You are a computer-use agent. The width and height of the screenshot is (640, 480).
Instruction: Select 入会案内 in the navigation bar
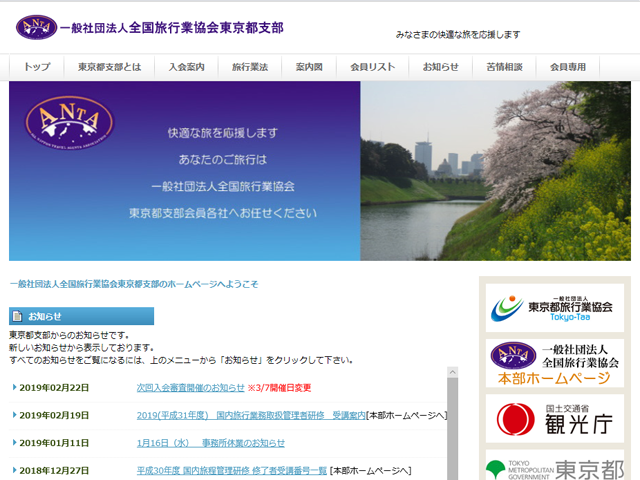click(x=187, y=67)
